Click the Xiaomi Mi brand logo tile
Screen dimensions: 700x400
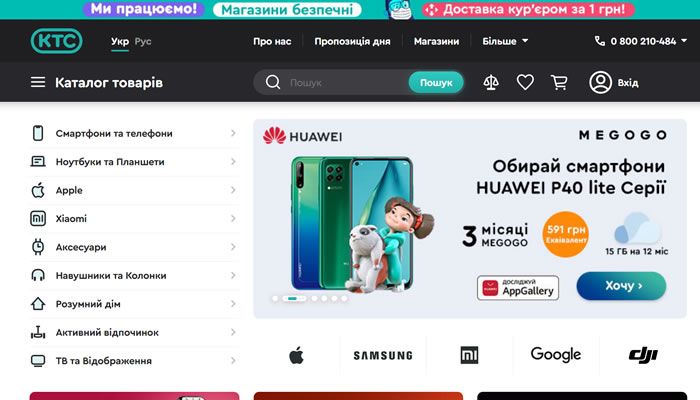(469, 355)
